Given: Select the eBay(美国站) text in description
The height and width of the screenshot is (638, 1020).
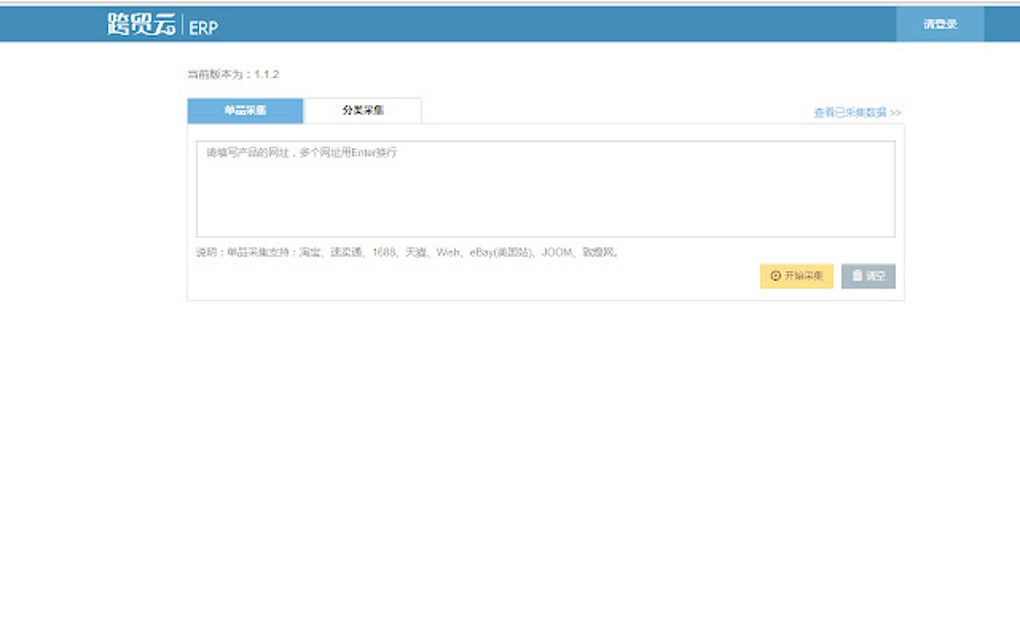Looking at the screenshot, I should (501, 252).
